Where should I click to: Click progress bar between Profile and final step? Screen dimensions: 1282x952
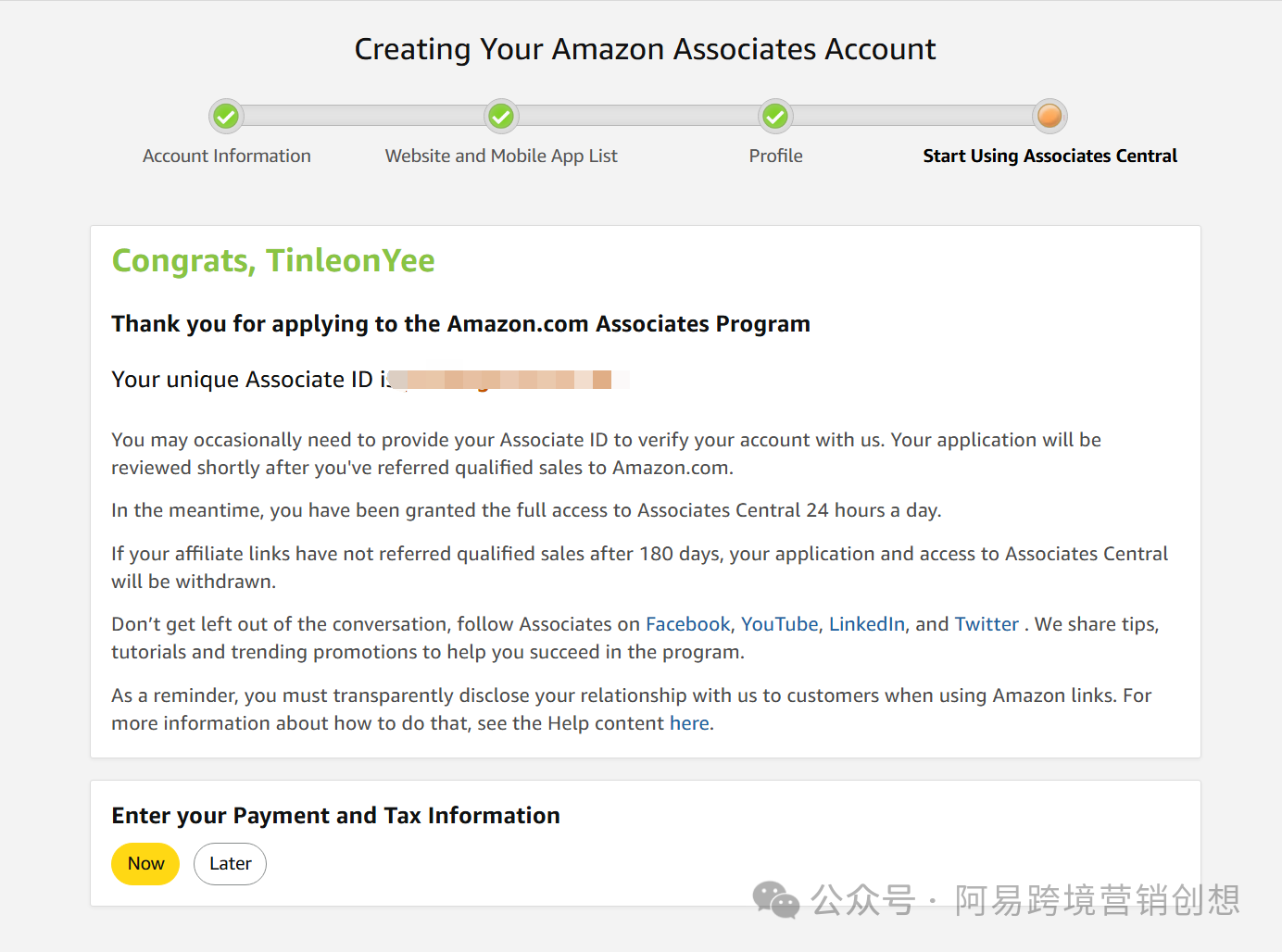[x=912, y=117]
